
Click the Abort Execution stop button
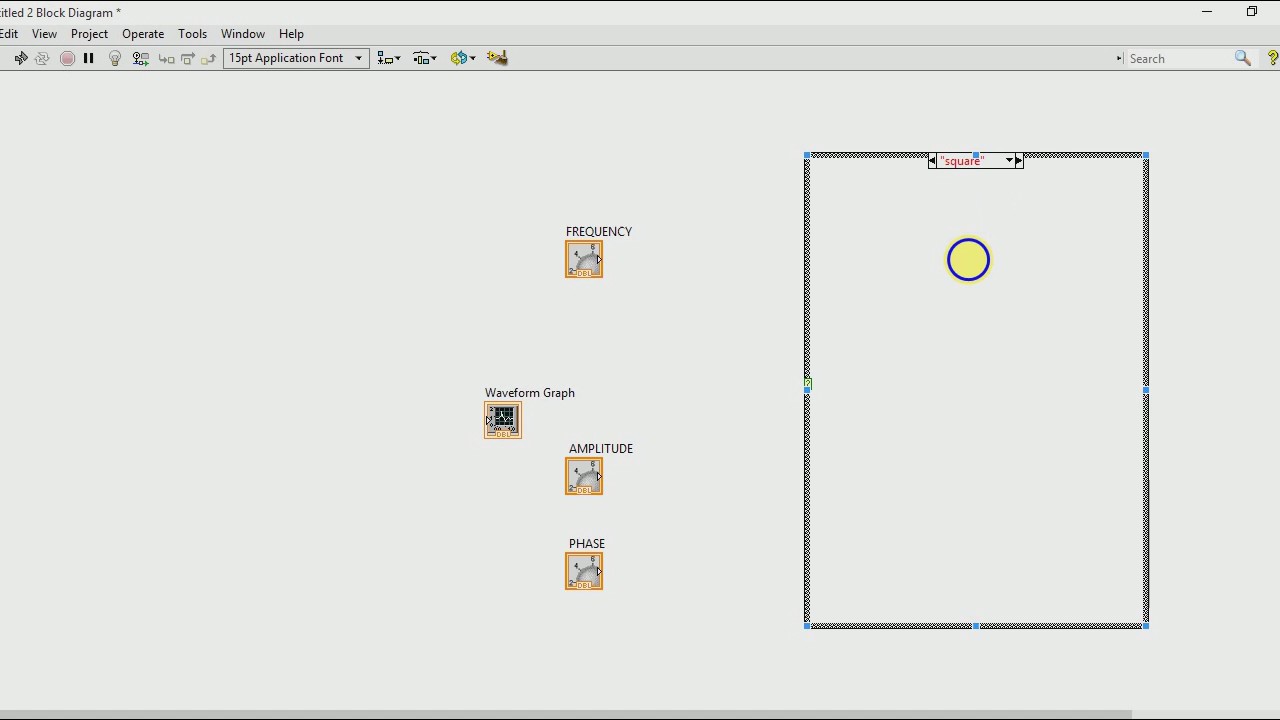tap(67, 58)
